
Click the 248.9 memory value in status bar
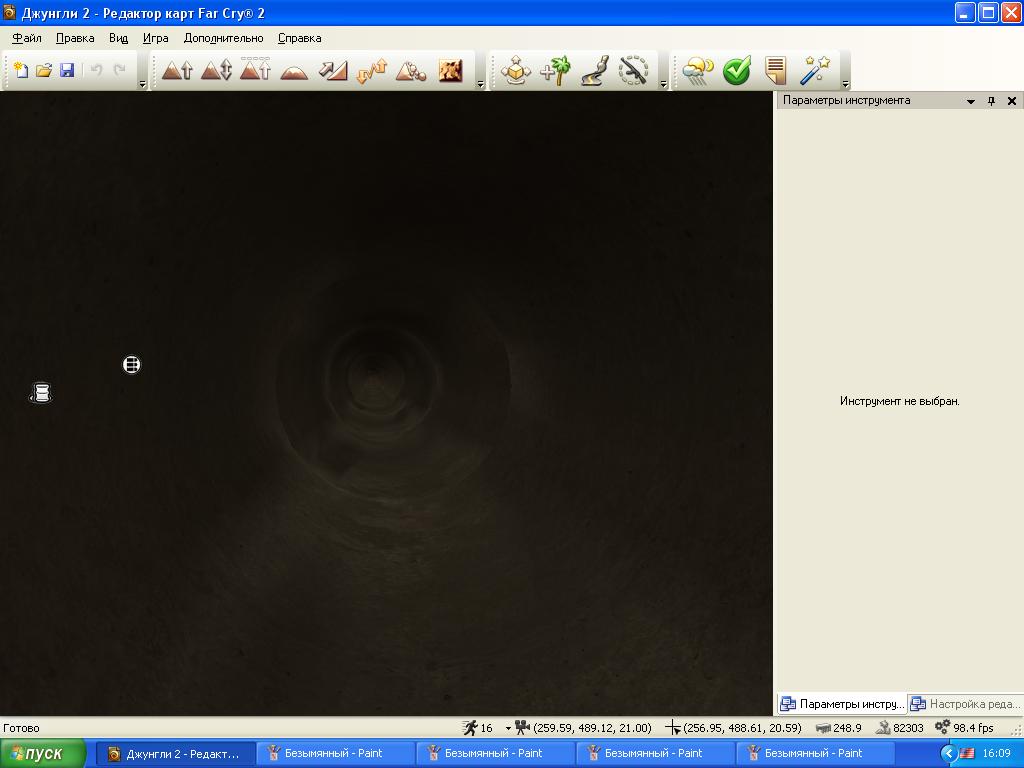pyautogui.click(x=847, y=728)
